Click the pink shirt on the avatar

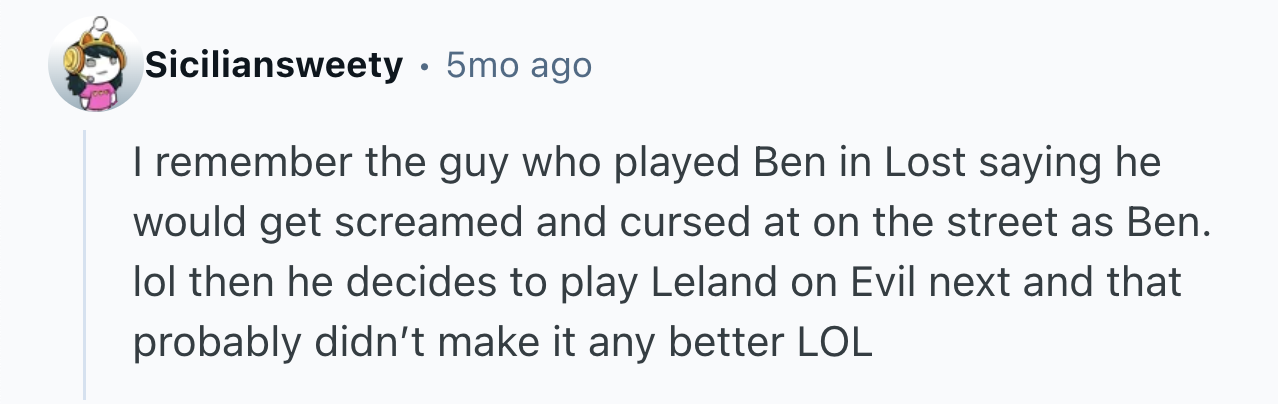pos(99,93)
